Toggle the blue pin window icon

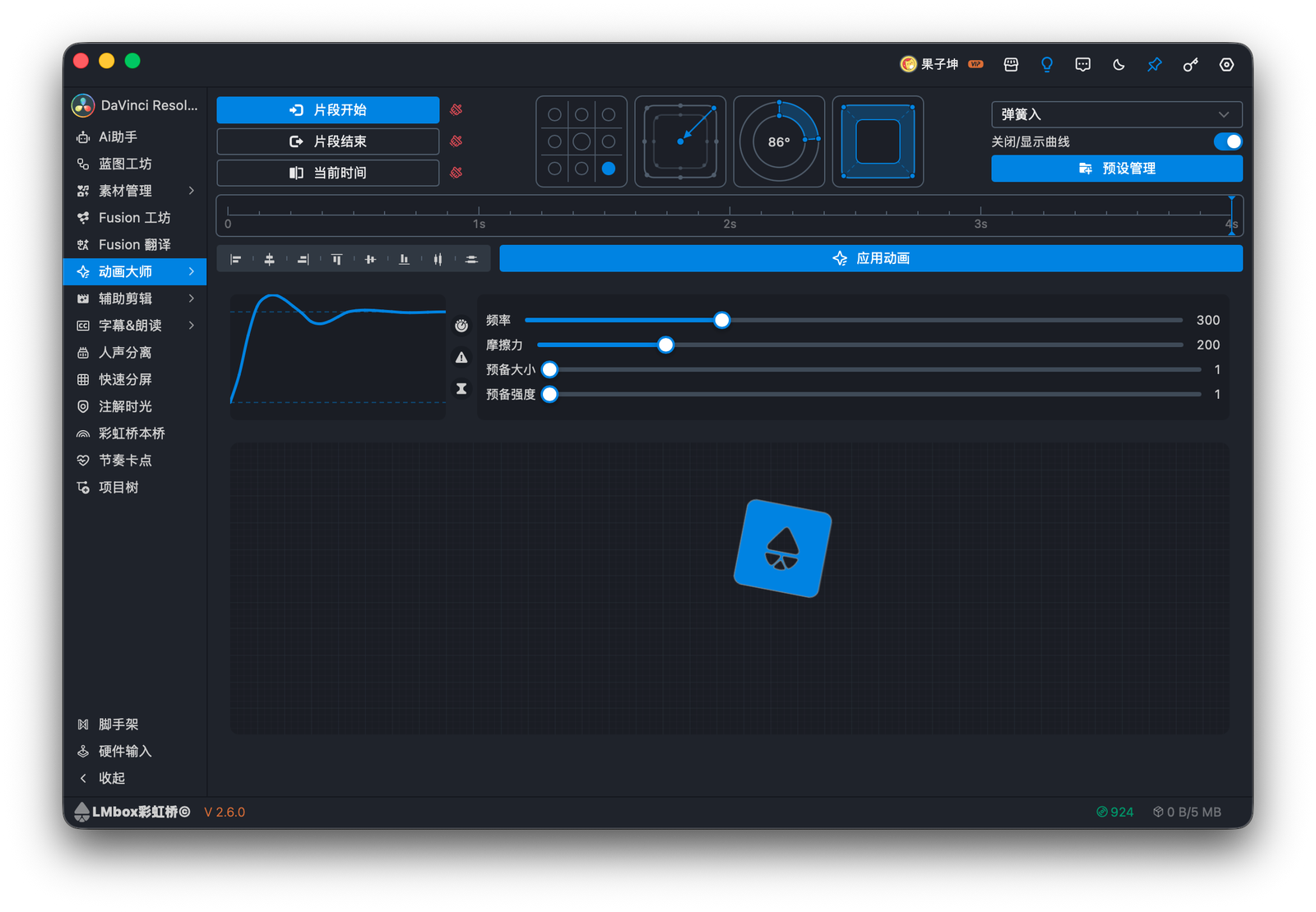pos(1155,64)
